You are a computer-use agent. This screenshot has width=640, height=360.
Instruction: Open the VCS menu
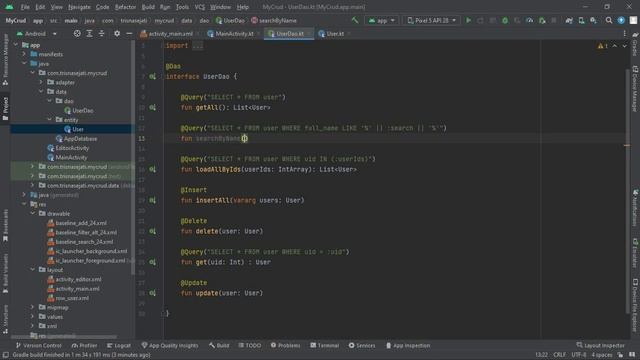tap(200, 7)
